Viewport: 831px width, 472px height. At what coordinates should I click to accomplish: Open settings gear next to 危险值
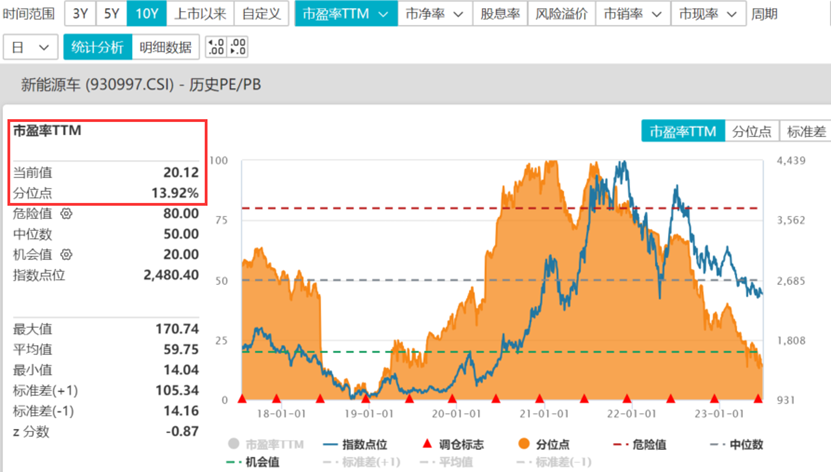point(66,213)
